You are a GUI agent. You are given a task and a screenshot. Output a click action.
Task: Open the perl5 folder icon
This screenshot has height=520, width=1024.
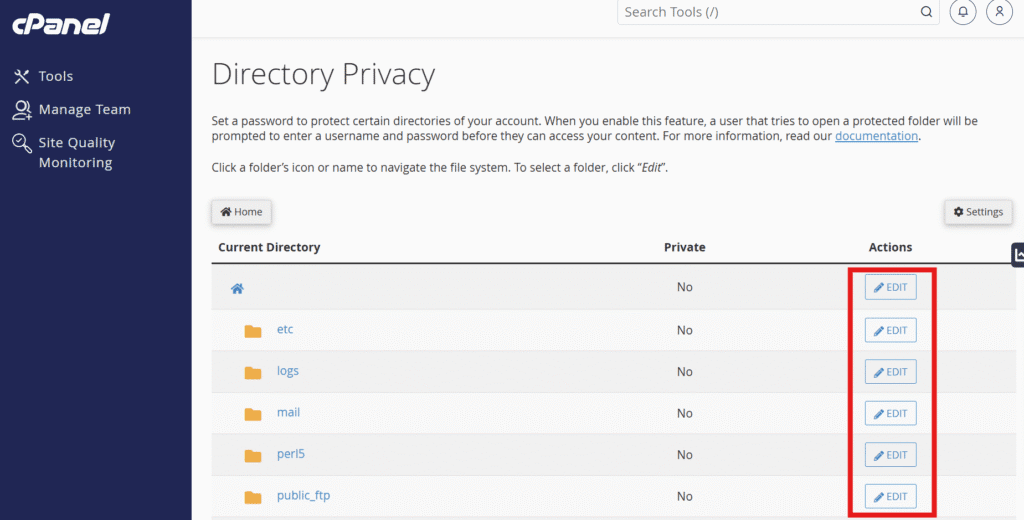click(253, 456)
